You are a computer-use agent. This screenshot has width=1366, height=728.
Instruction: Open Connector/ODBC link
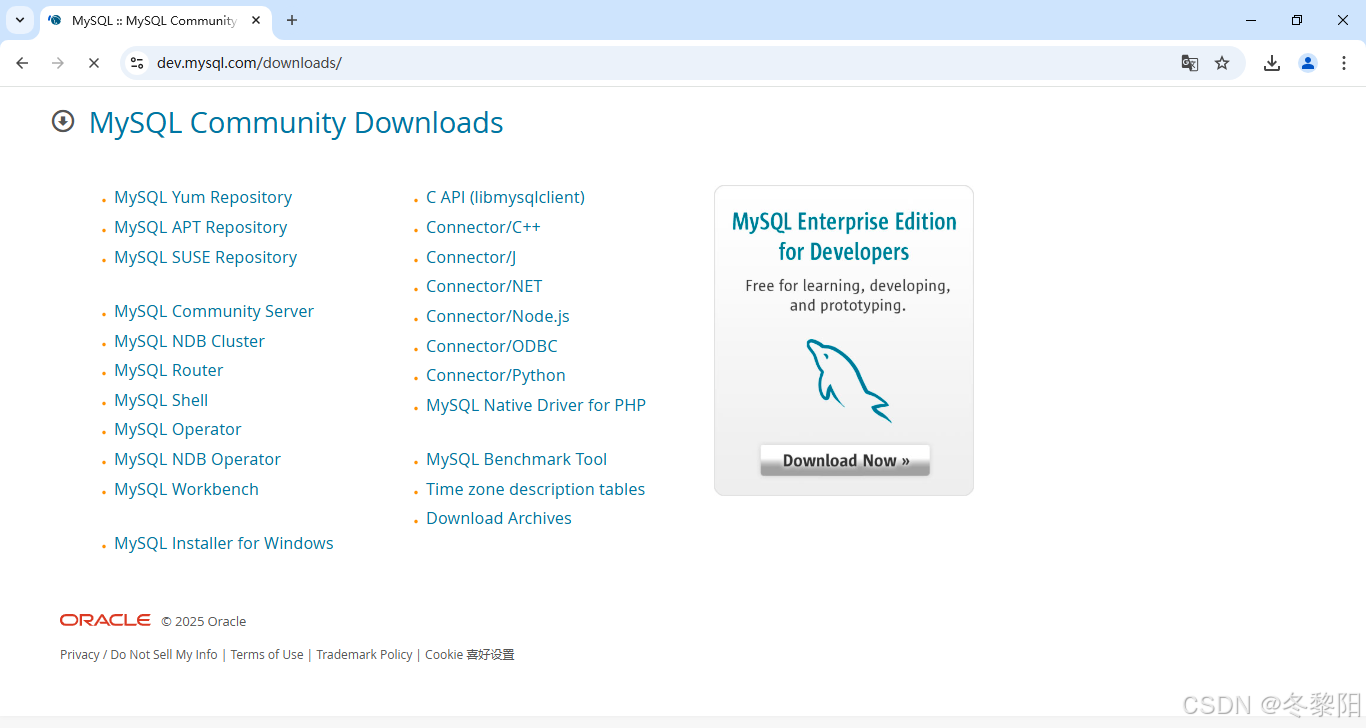click(x=491, y=346)
